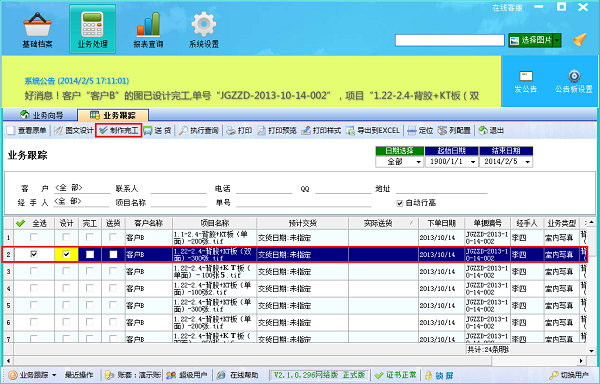Open the 系统设置 gear module
The width and height of the screenshot is (600, 384).
click(204, 30)
